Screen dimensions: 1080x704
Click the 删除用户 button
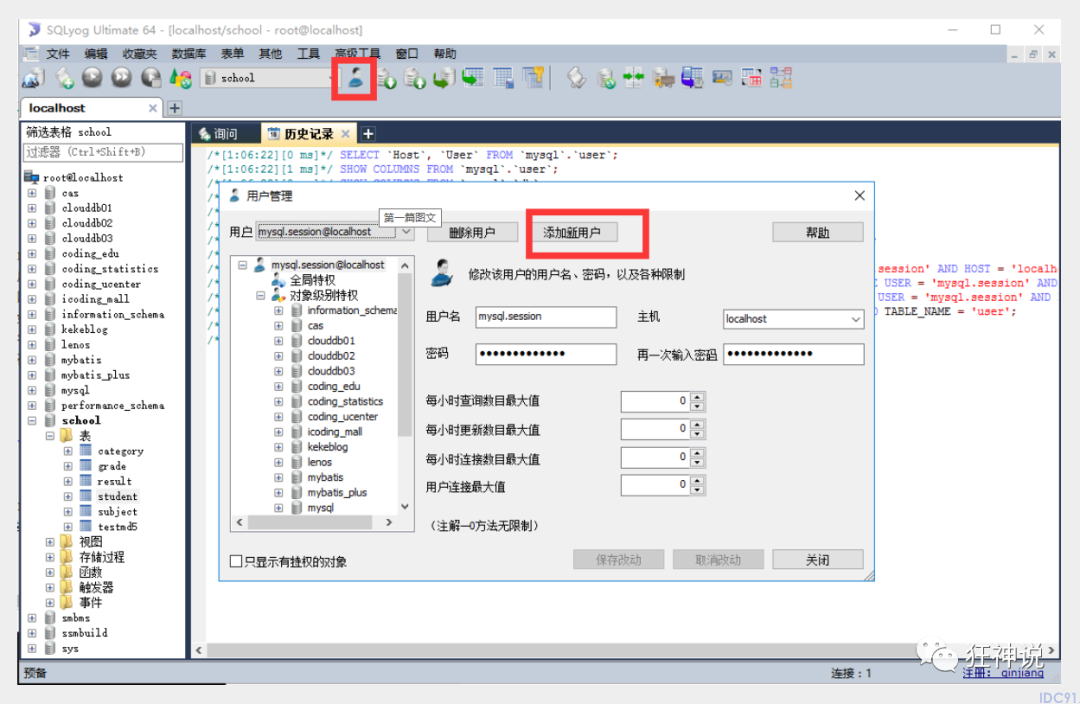tap(472, 232)
